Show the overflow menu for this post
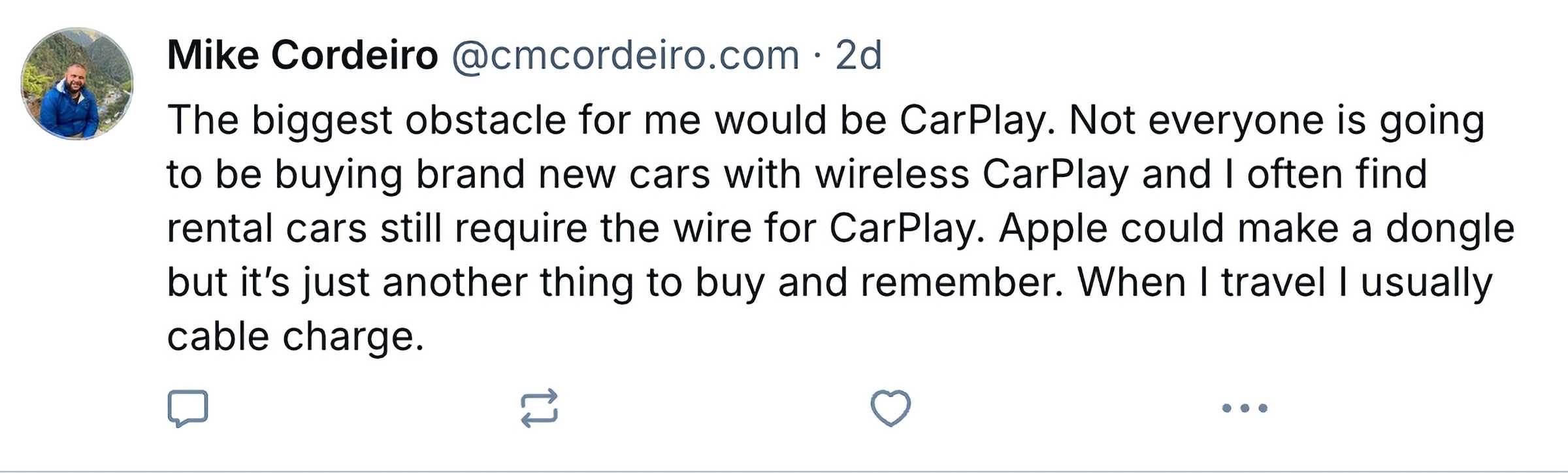Viewport: 1568px width, 473px height. click(x=1245, y=408)
